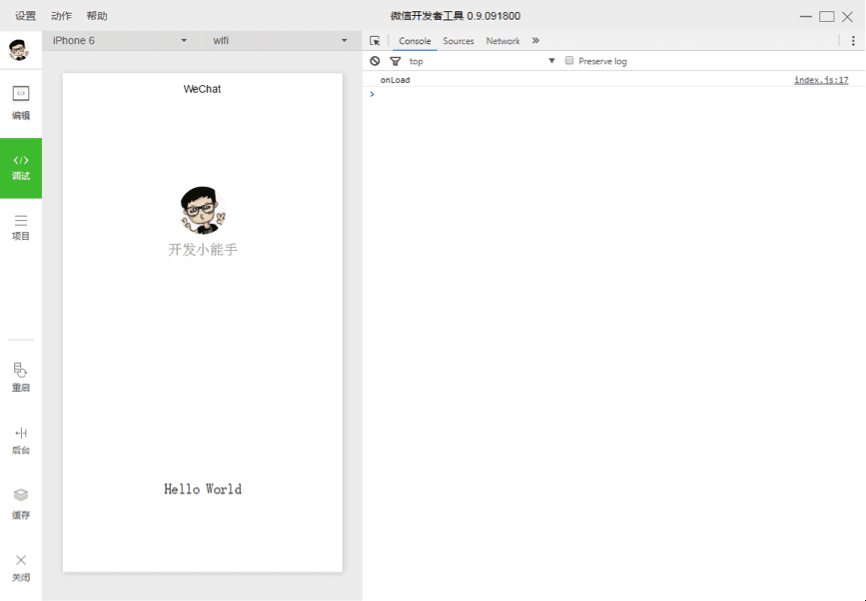The width and height of the screenshot is (866, 601).
Task: Click the 重启 (Restart) icon
Action: click(x=21, y=376)
